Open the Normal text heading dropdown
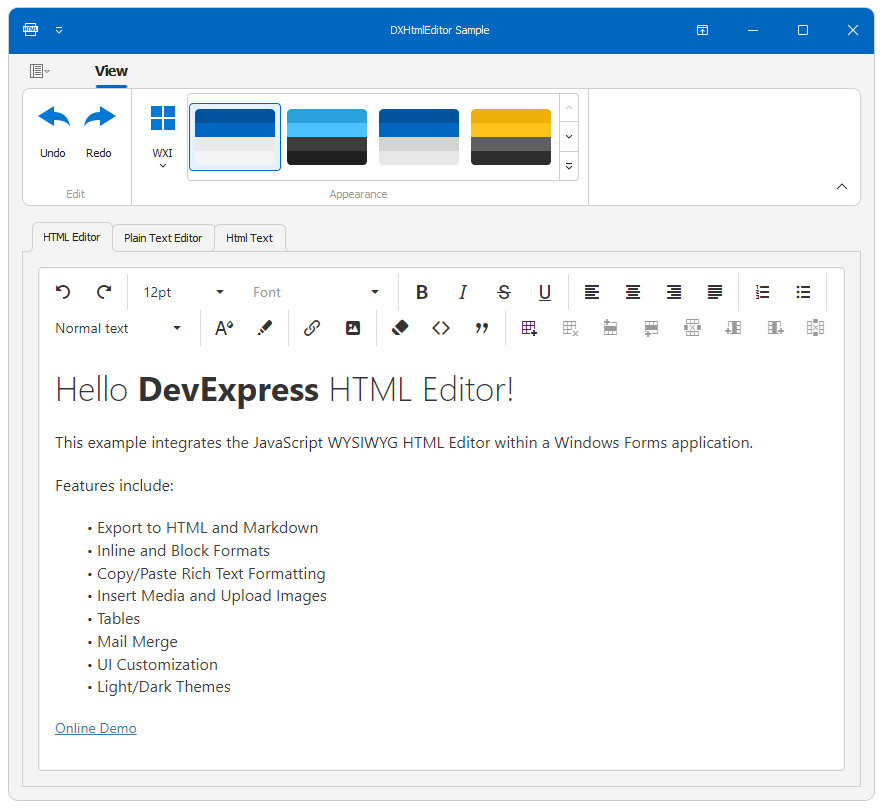Screen dimensions: 884x810 click(118, 328)
